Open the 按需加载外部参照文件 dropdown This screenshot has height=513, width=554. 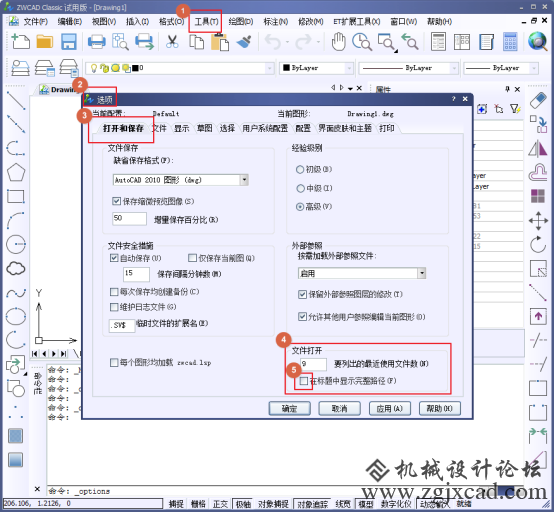pos(422,273)
